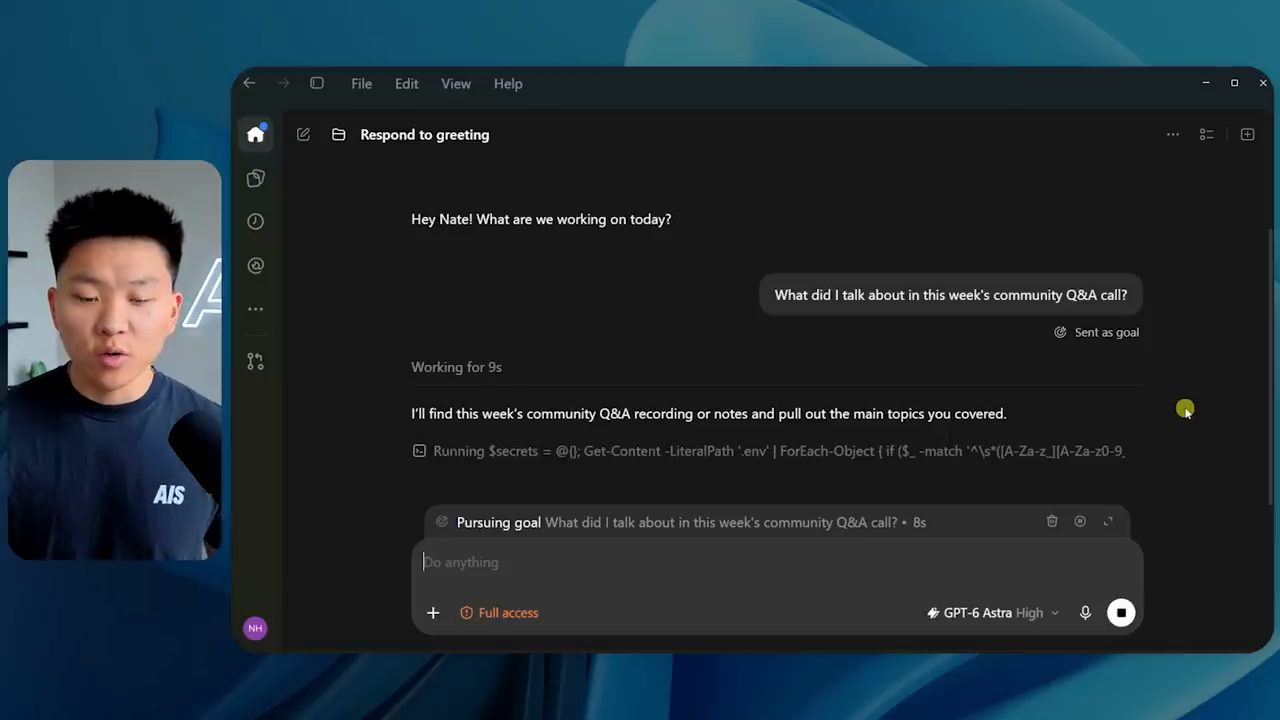Open the clock history sidebar icon
Image resolution: width=1280 pixels, height=720 pixels.
pos(256,222)
